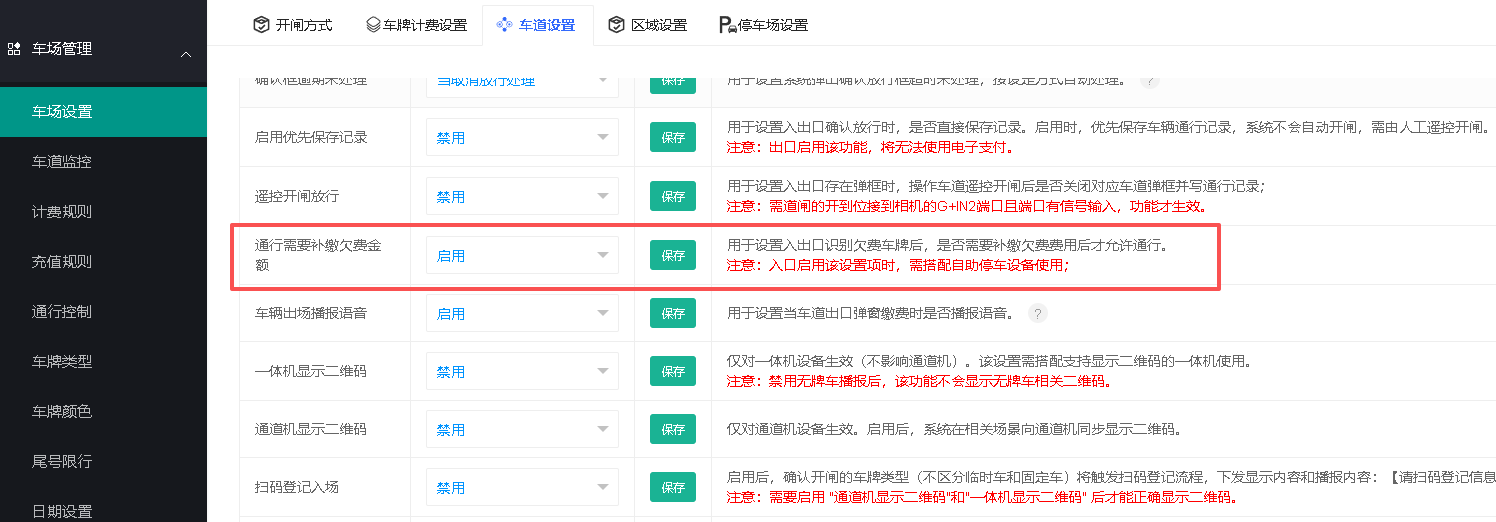The image size is (1496, 522).
Task: Open the 扫码登记入场 dropdown
Action: 522,488
